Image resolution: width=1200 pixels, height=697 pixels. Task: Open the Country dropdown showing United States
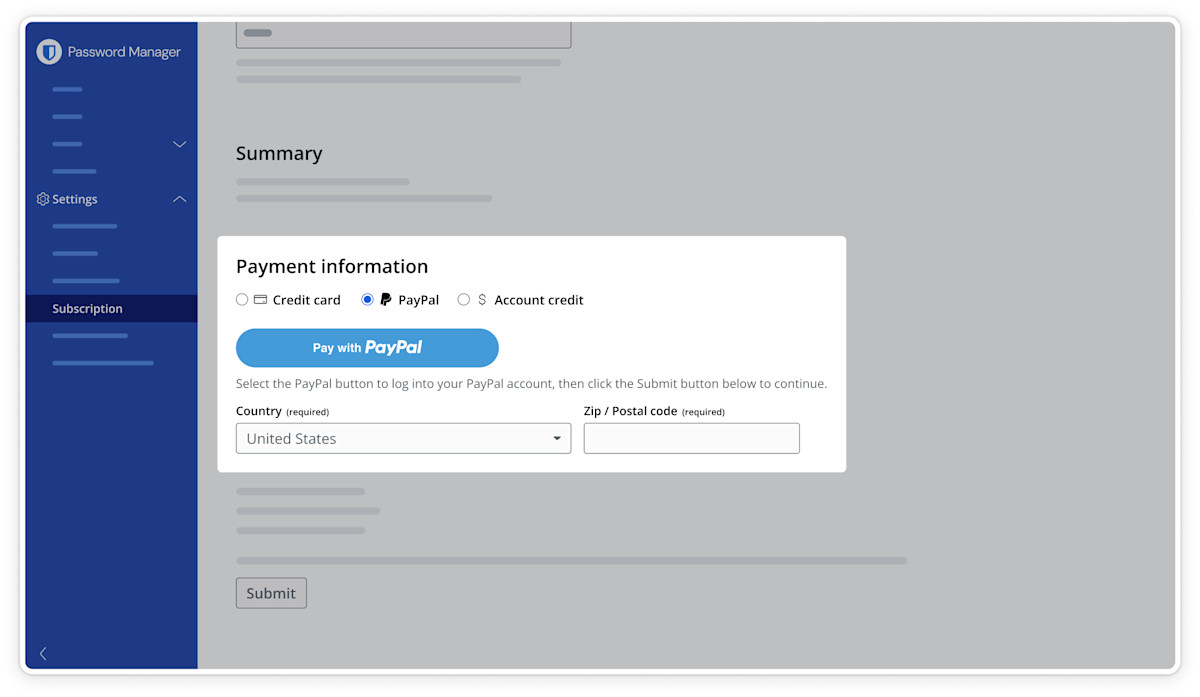click(403, 438)
